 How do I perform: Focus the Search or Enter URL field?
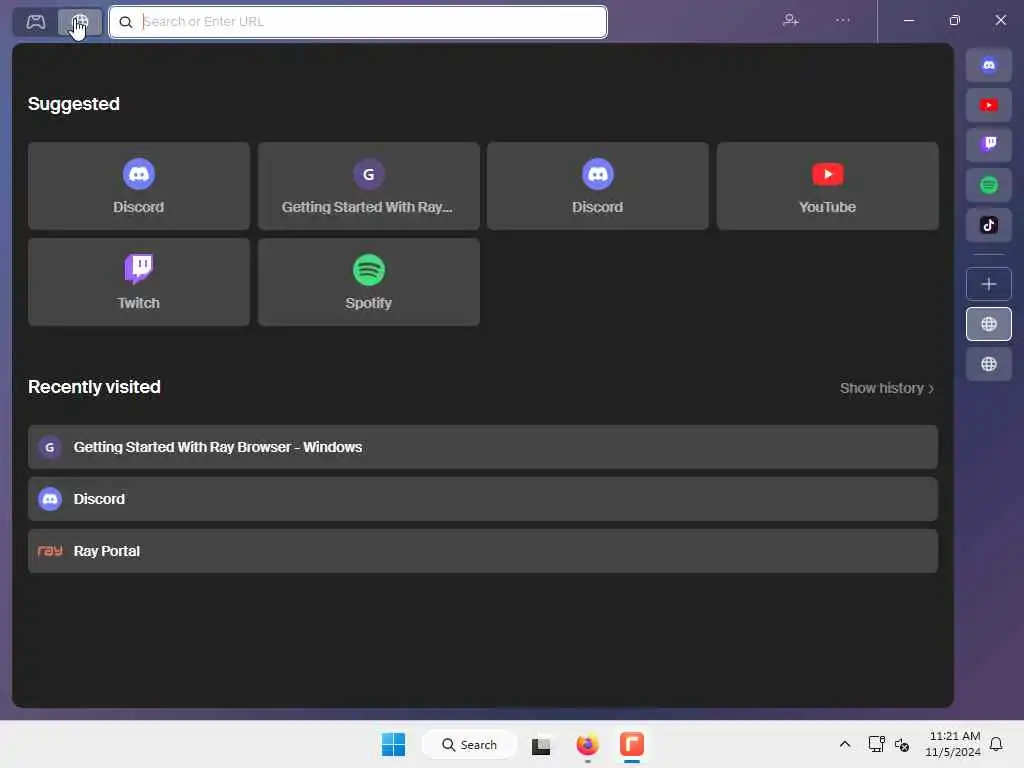pos(358,22)
